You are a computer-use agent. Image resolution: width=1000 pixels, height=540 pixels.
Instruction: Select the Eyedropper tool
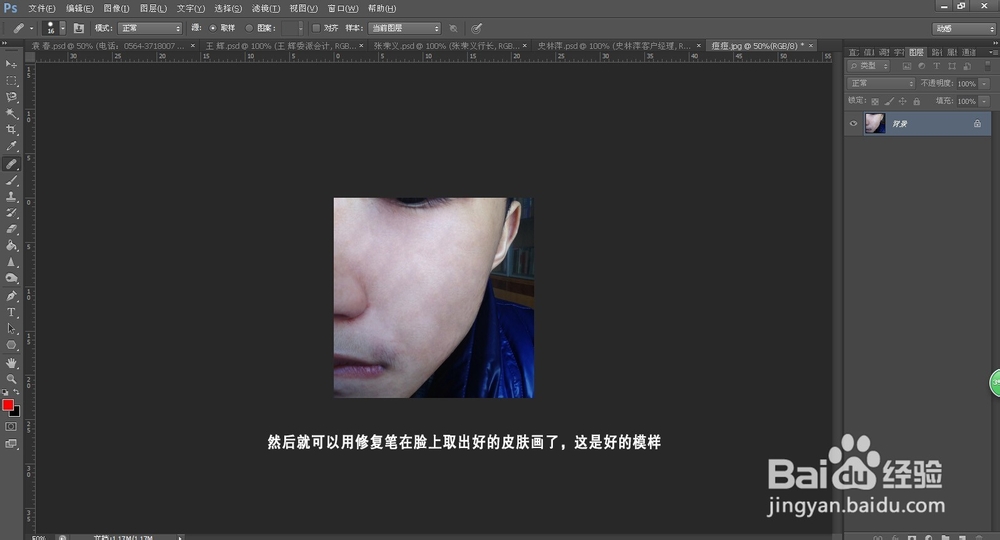[11, 147]
